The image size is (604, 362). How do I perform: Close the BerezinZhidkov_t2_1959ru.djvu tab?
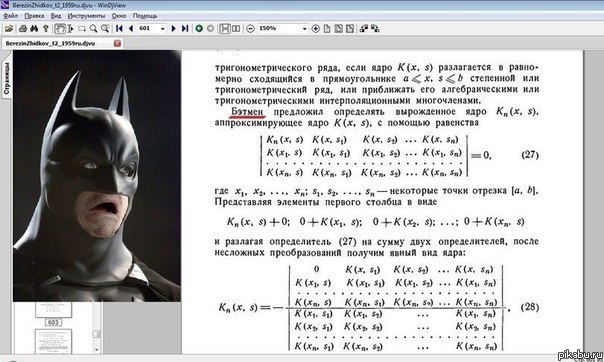coord(117,43)
